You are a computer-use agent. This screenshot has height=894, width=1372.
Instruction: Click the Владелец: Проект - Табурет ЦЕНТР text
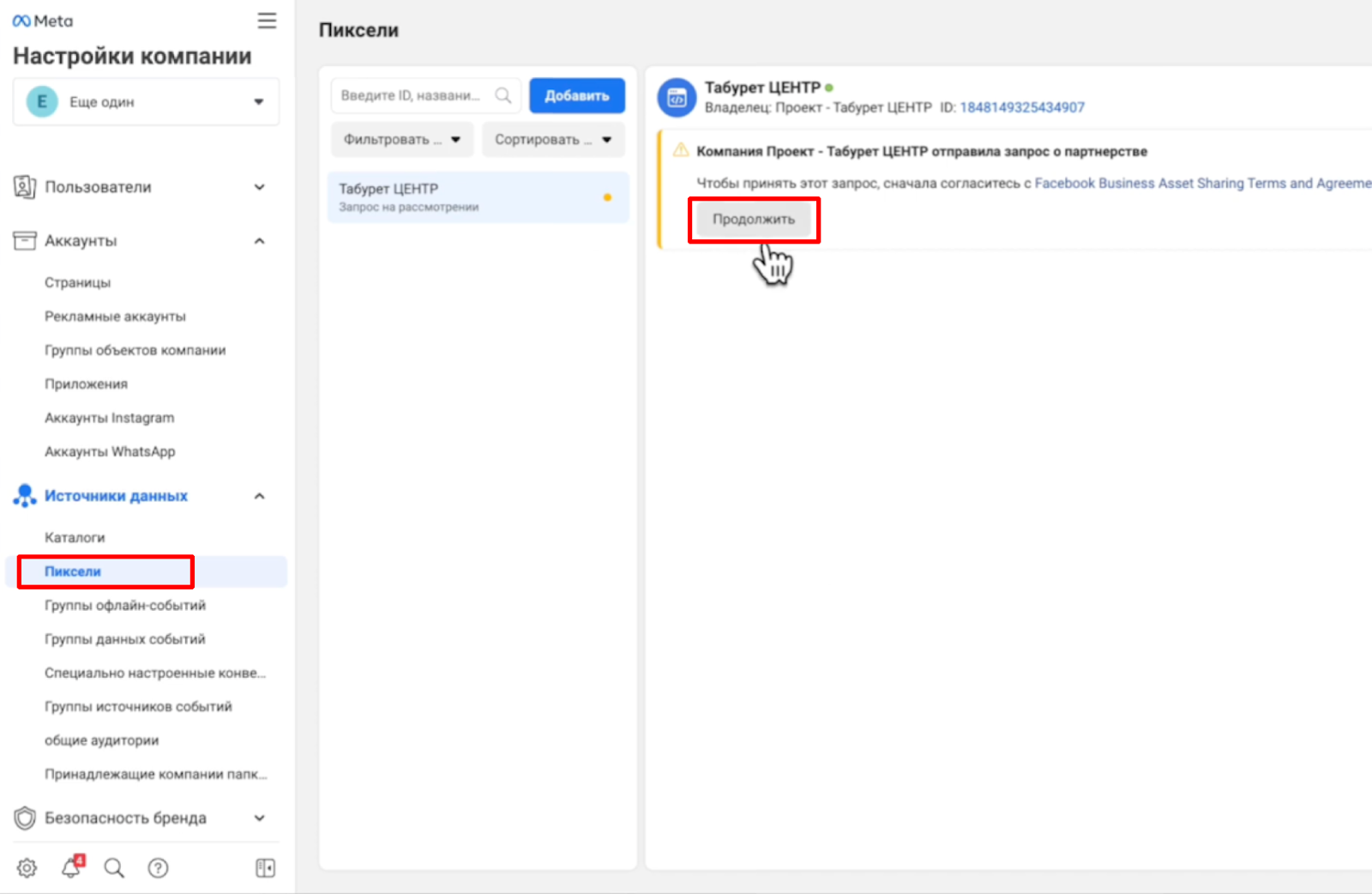[818, 107]
